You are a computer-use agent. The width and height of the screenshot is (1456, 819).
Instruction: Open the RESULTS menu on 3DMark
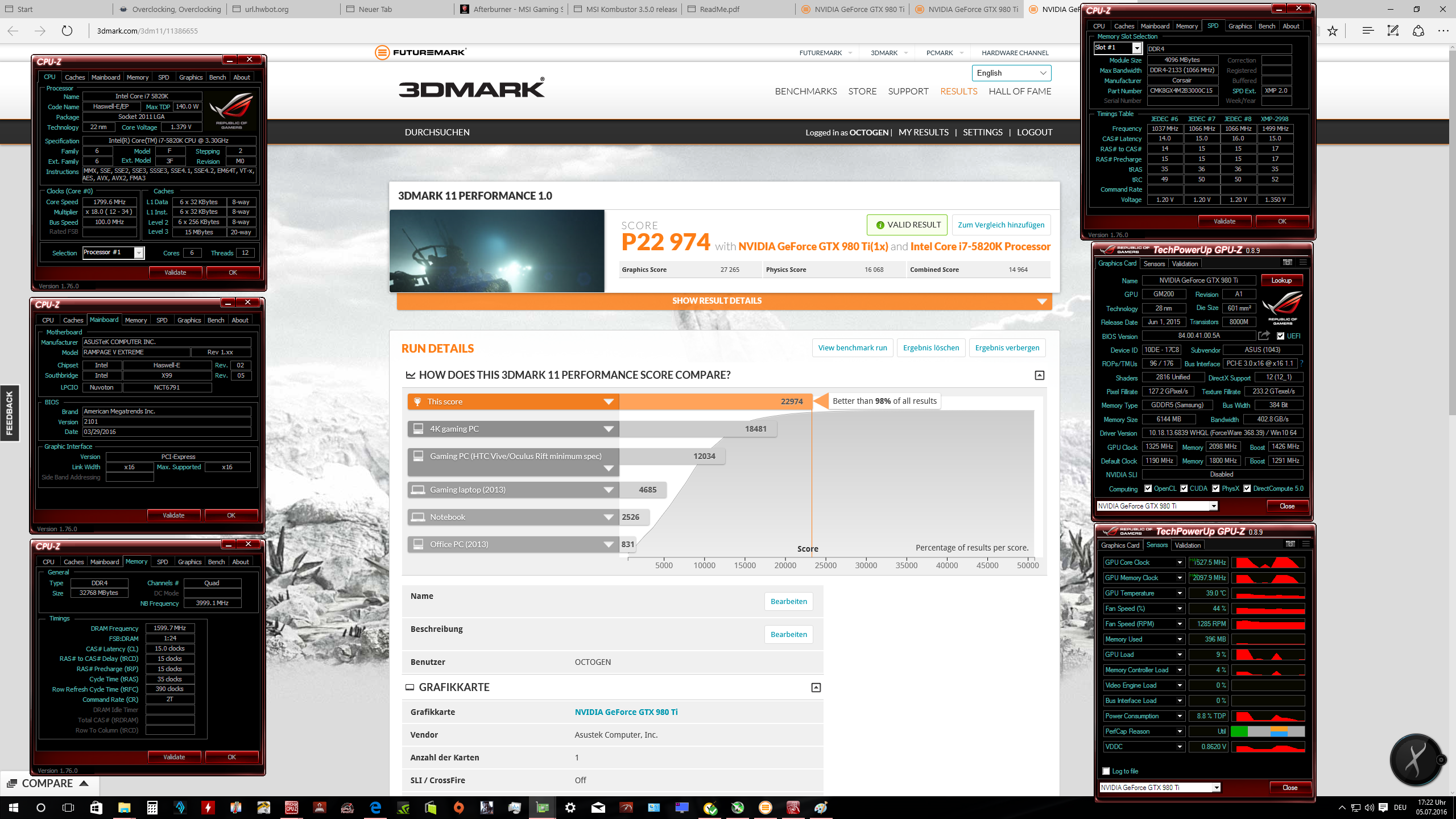coord(958,91)
